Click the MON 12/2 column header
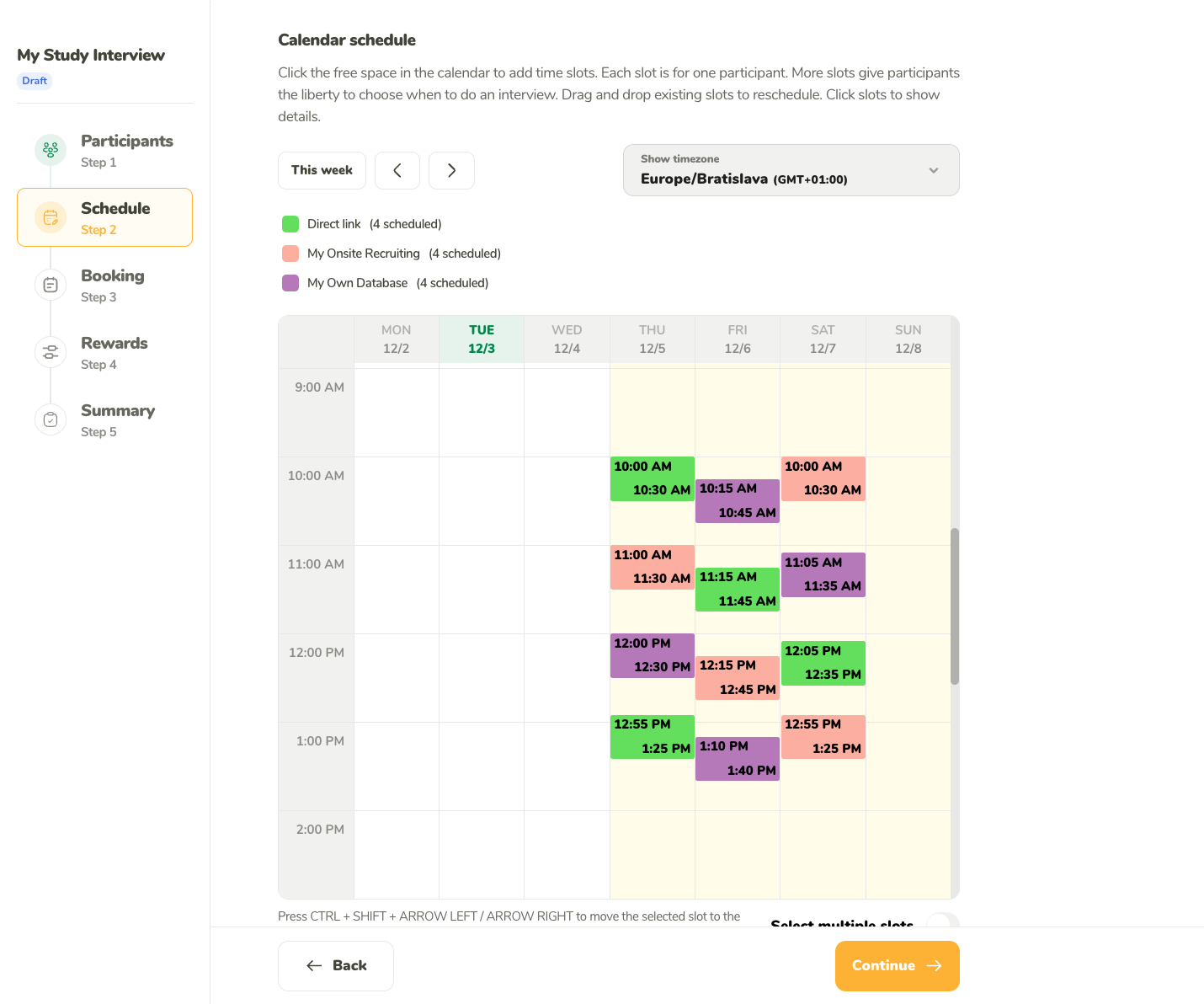Viewport: 1204px width, 1004px height. [x=397, y=339]
